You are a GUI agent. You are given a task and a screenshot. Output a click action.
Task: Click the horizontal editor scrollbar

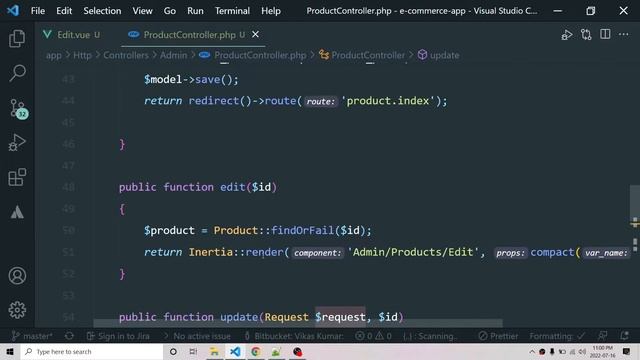pyautogui.click(x=298, y=324)
